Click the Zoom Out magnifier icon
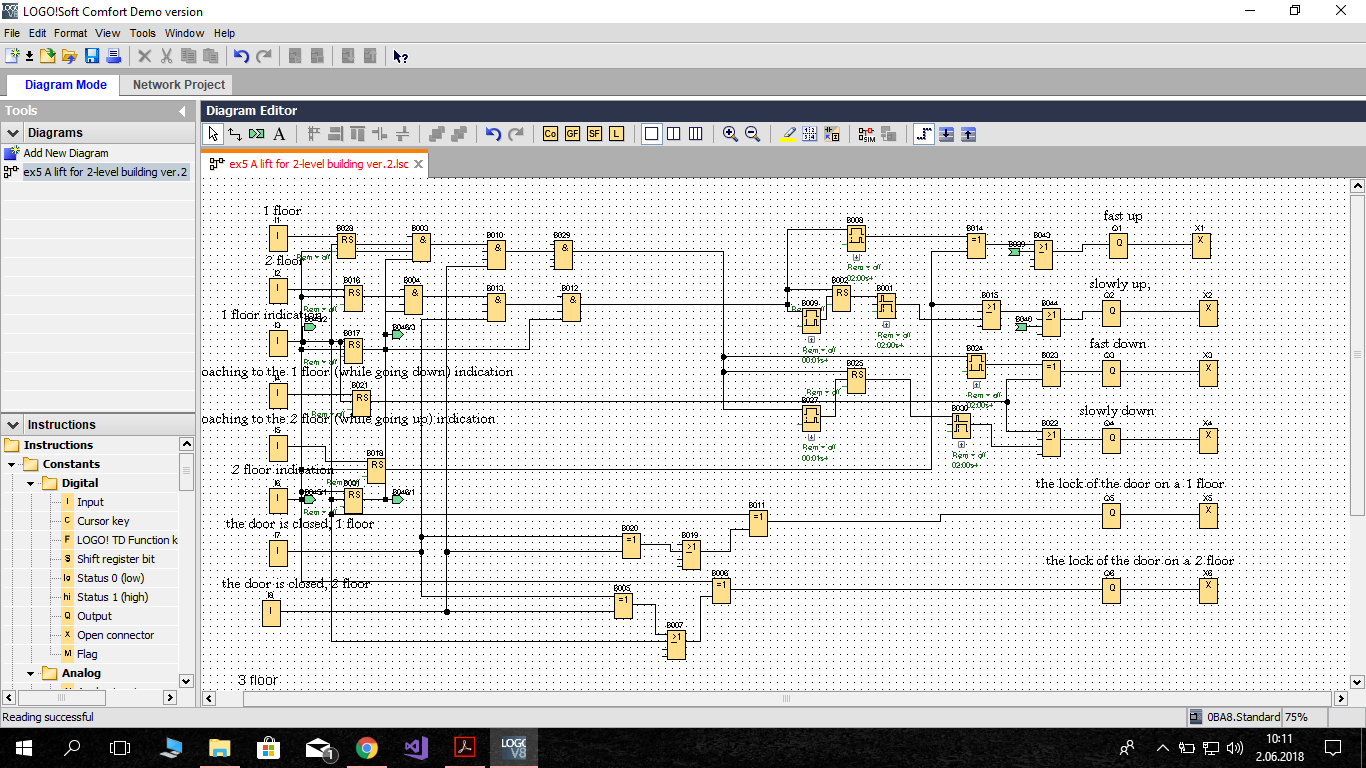 752,133
